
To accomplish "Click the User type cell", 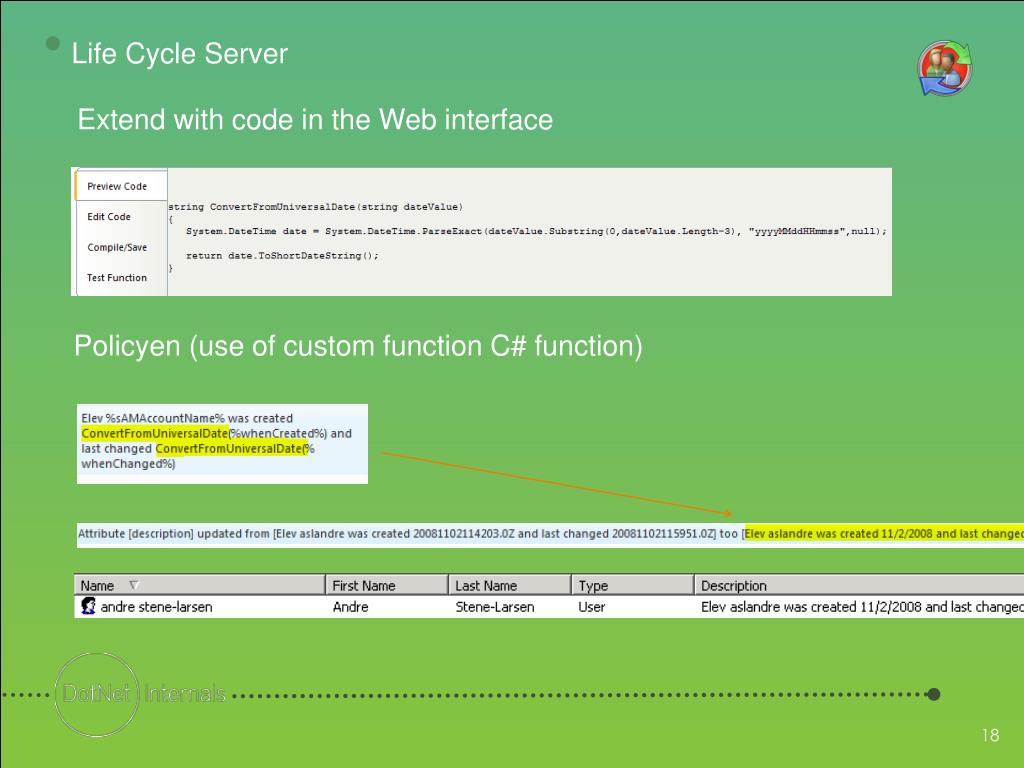I will (x=591, y=607).
